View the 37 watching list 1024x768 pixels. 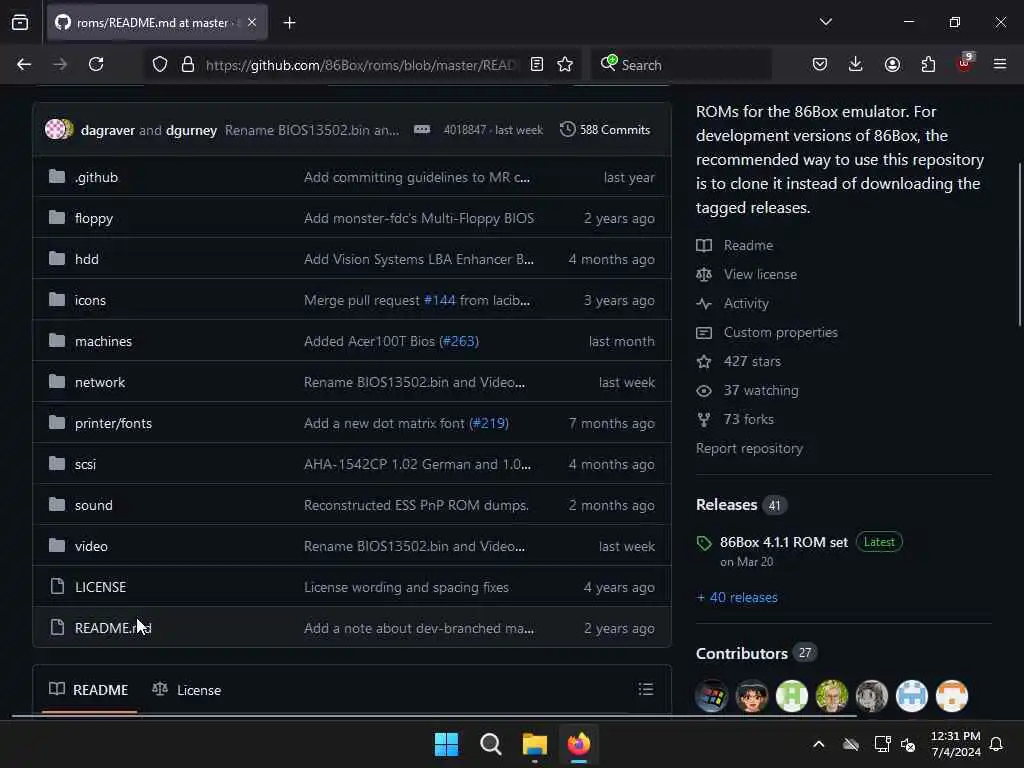(x=747, y=391)
